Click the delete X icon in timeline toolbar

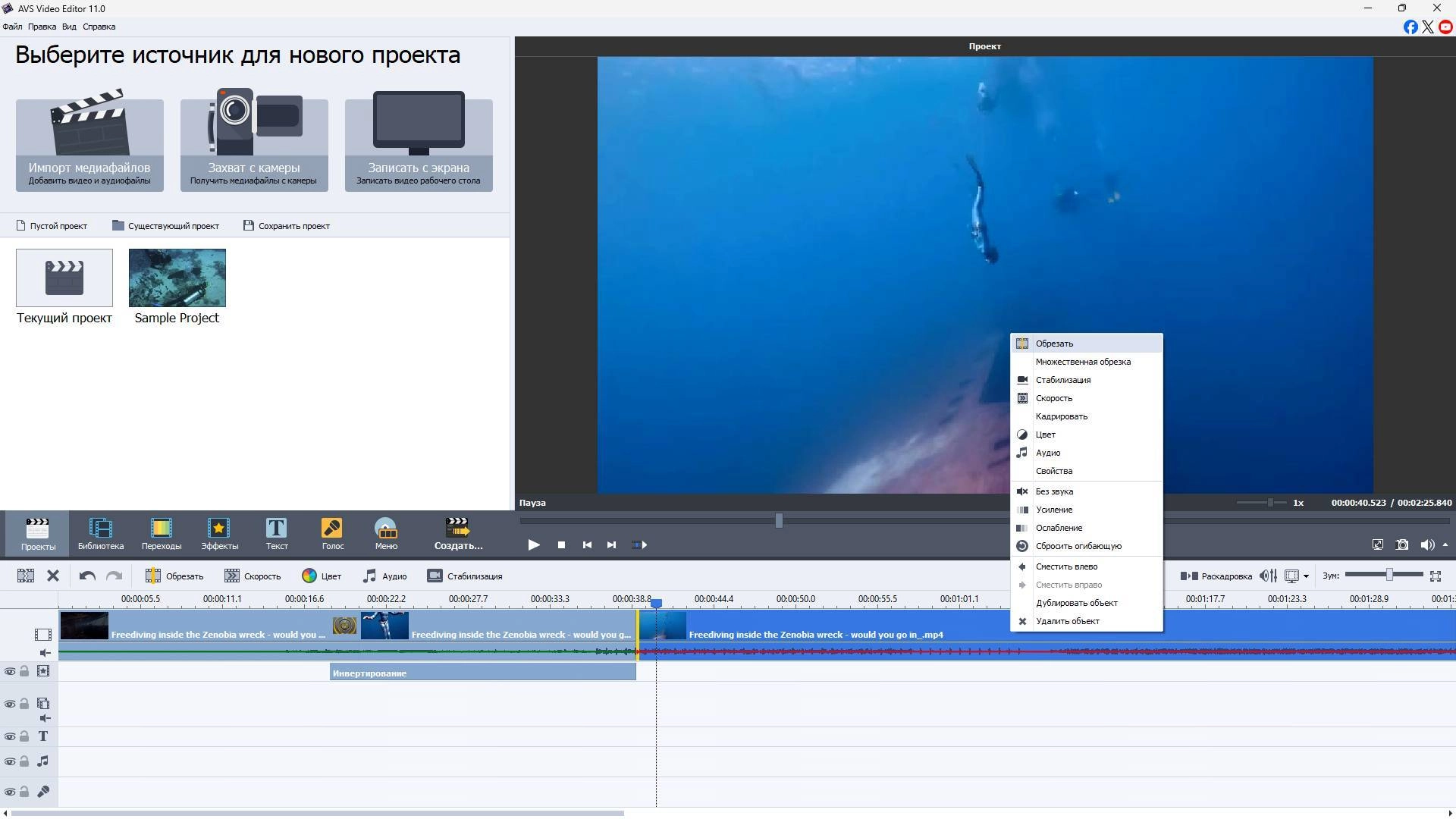pos(53,576)
